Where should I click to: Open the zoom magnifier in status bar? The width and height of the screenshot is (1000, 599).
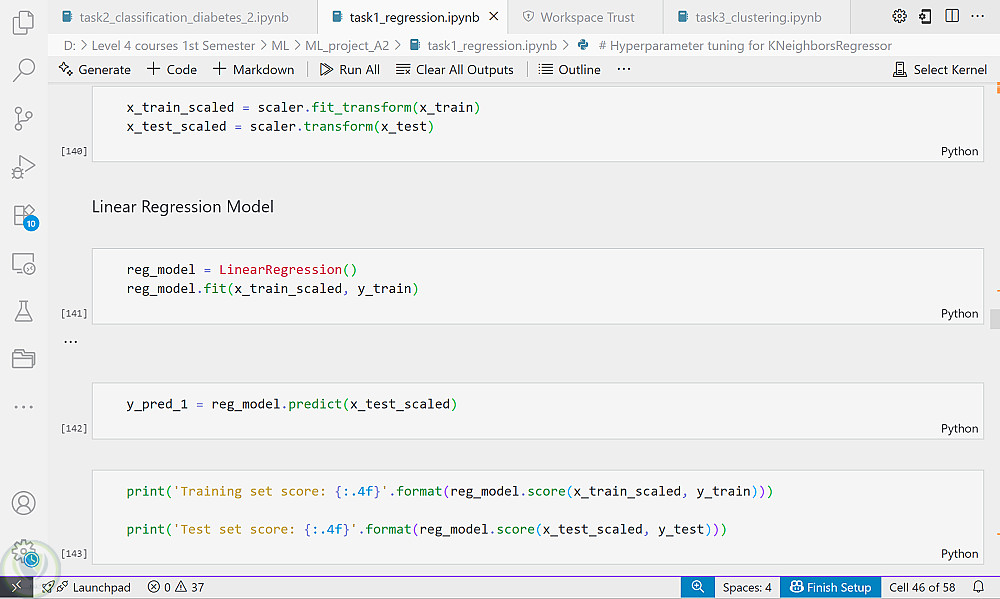pos(698,587)
